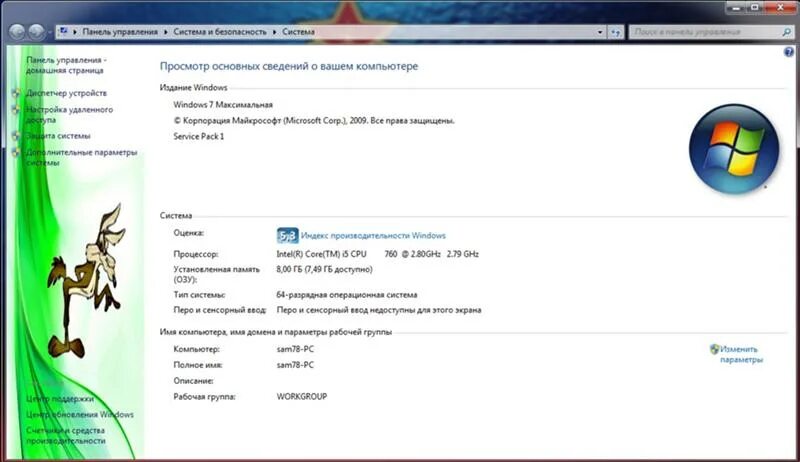Click 'Service Pack 1' text

tap(198, 136)
